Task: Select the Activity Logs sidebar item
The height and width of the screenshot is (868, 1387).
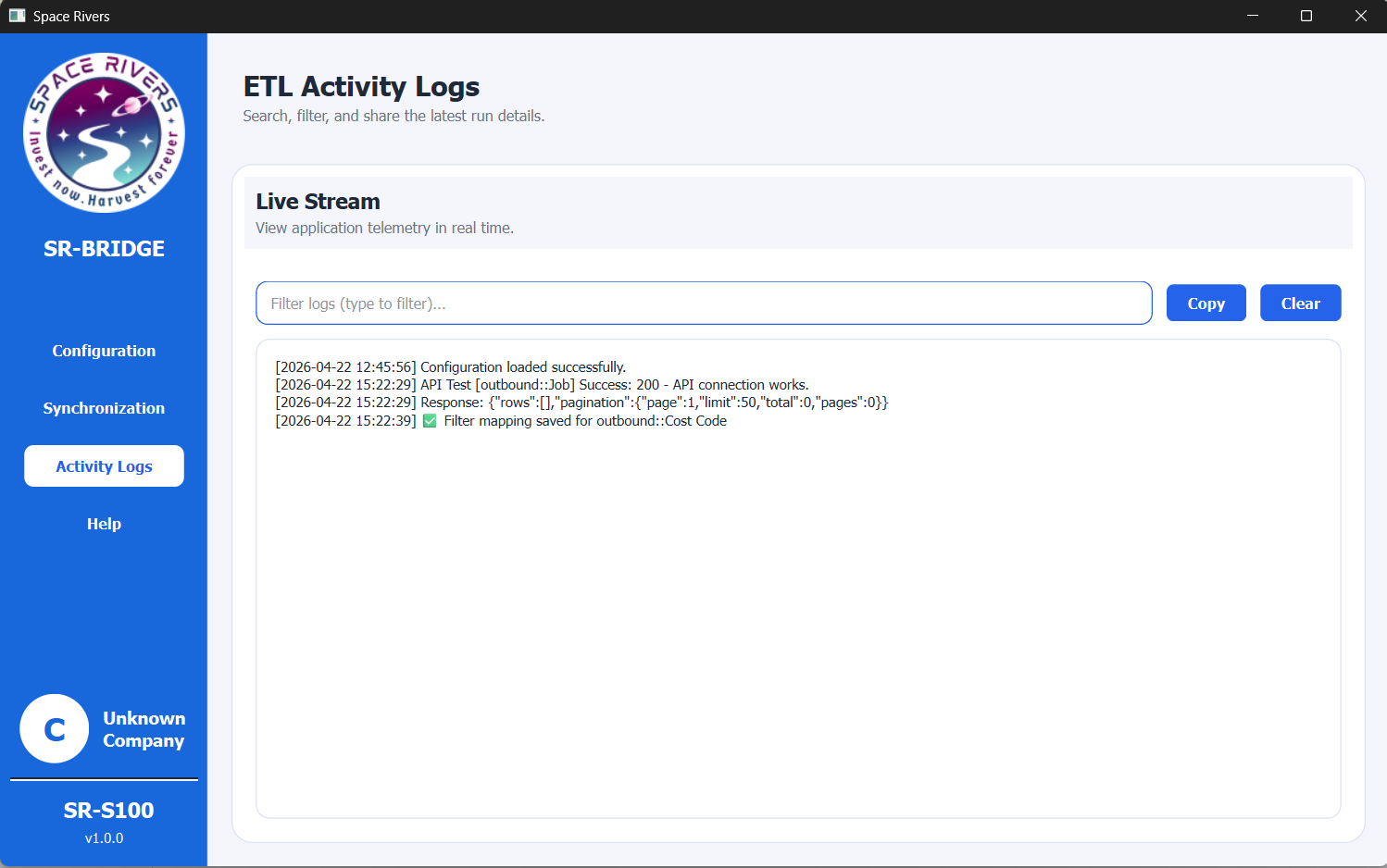Action: 104,466
